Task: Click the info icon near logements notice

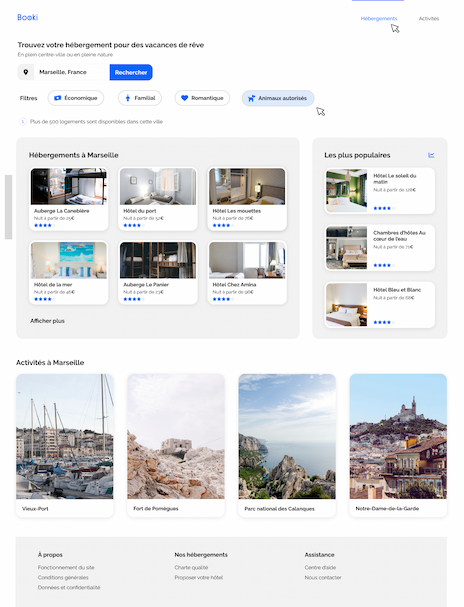Action: click(x=22, y=122)
